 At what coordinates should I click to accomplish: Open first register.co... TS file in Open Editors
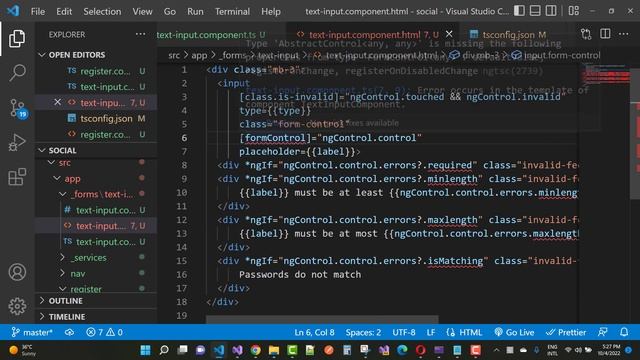(x=96, y=71)
